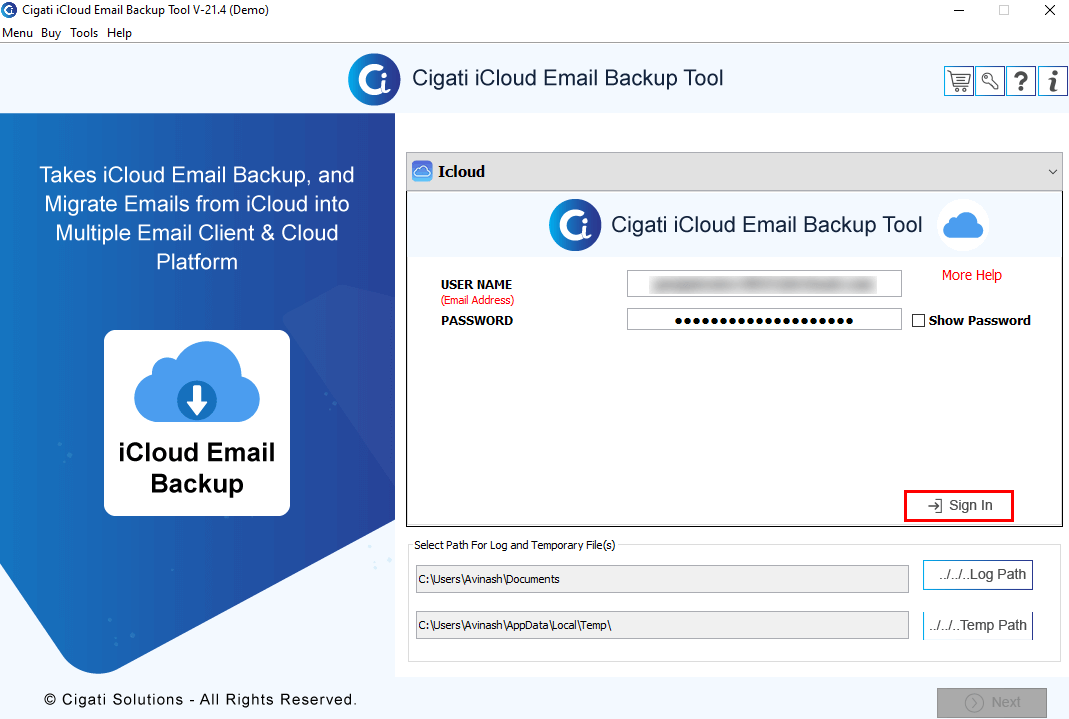The width and height of the screenshot is (1069, 719).
Task: Click the Sign In button
Action: click(959, 506)
